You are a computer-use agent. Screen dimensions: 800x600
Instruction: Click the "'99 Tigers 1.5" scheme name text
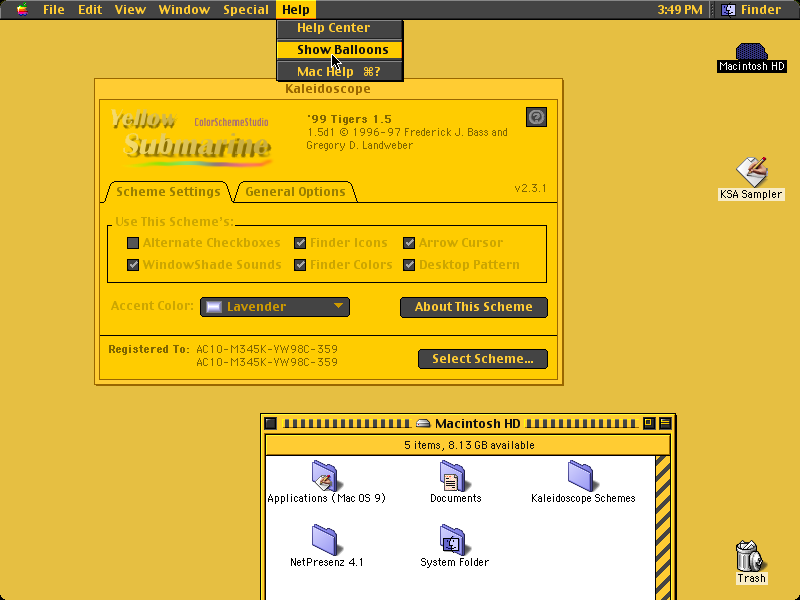[x=349, y=119]
